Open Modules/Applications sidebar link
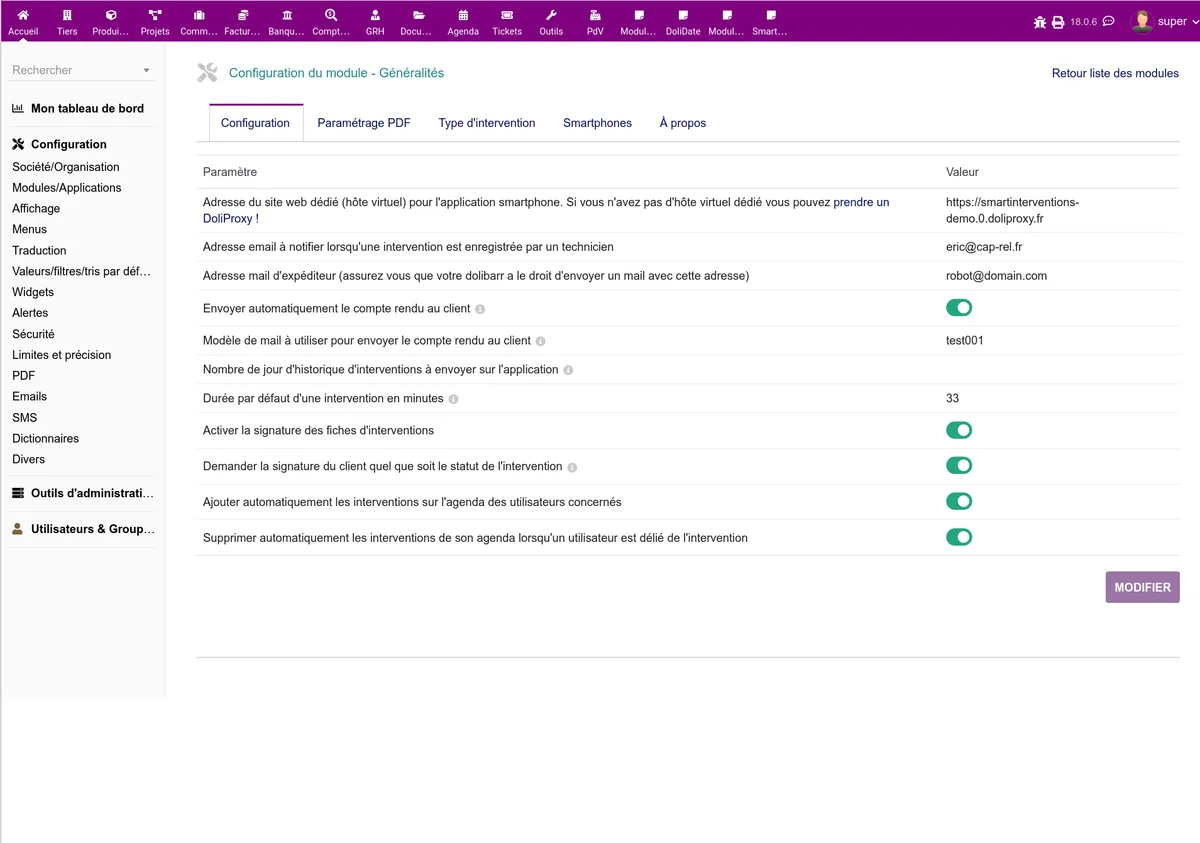This screenshot has height=843, width=1200. coord(67,188)
